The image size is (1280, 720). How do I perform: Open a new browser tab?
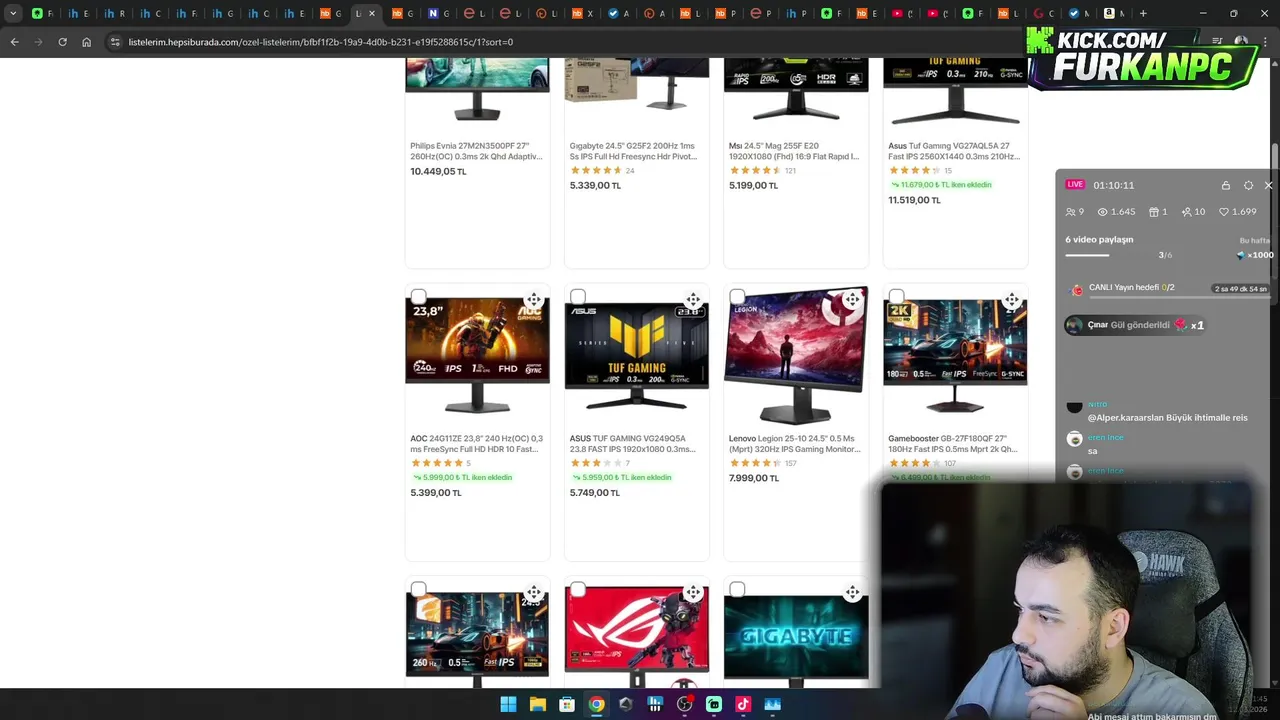tap(1143, 14)
